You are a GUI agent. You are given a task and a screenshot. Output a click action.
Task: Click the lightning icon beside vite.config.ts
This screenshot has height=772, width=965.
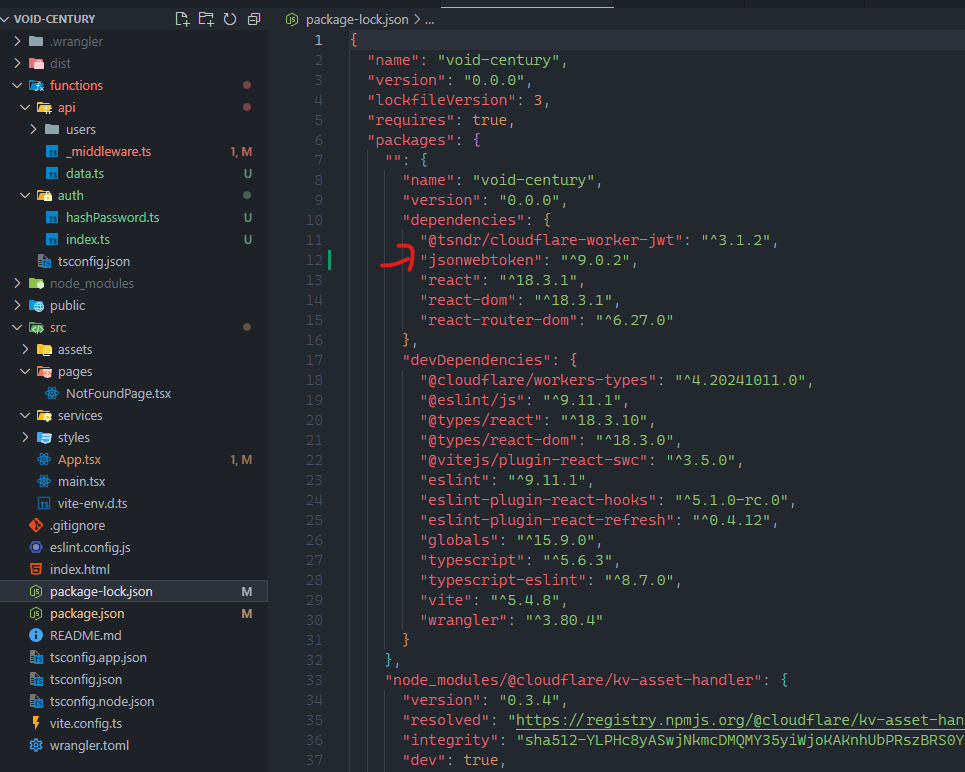pyautogui.click(x=36, y=723)
